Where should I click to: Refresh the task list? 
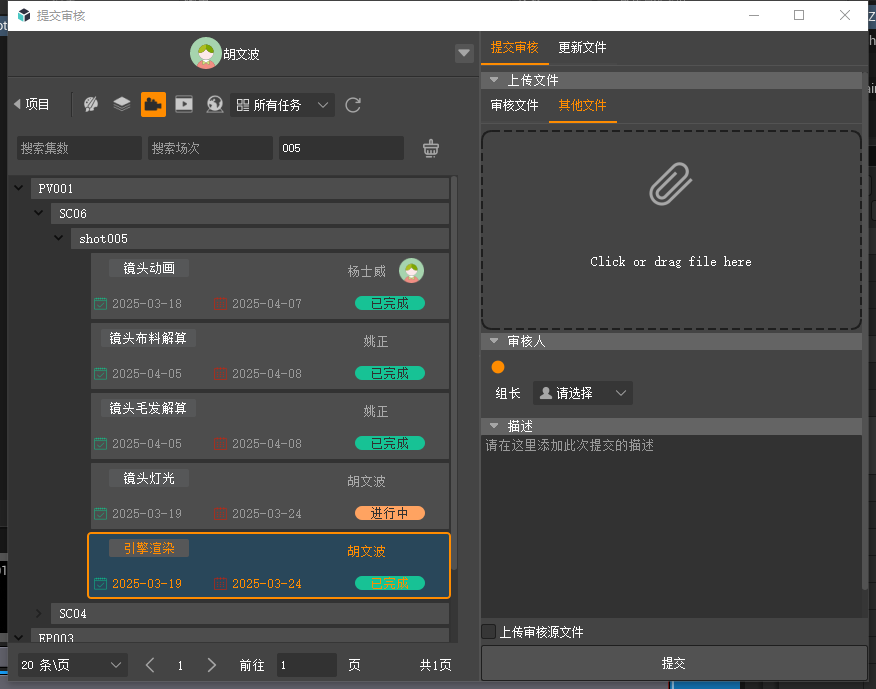point(353,105)
